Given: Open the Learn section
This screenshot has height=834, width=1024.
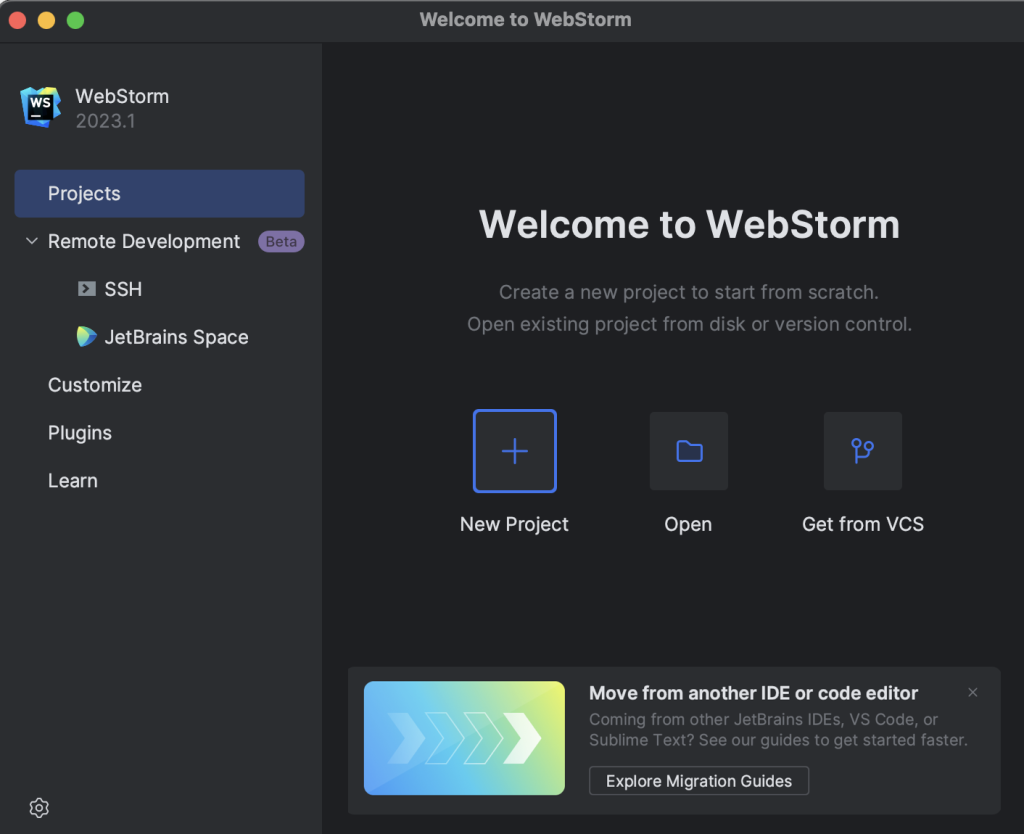Looking at the screenshot, I should click(x=72, y=481).
